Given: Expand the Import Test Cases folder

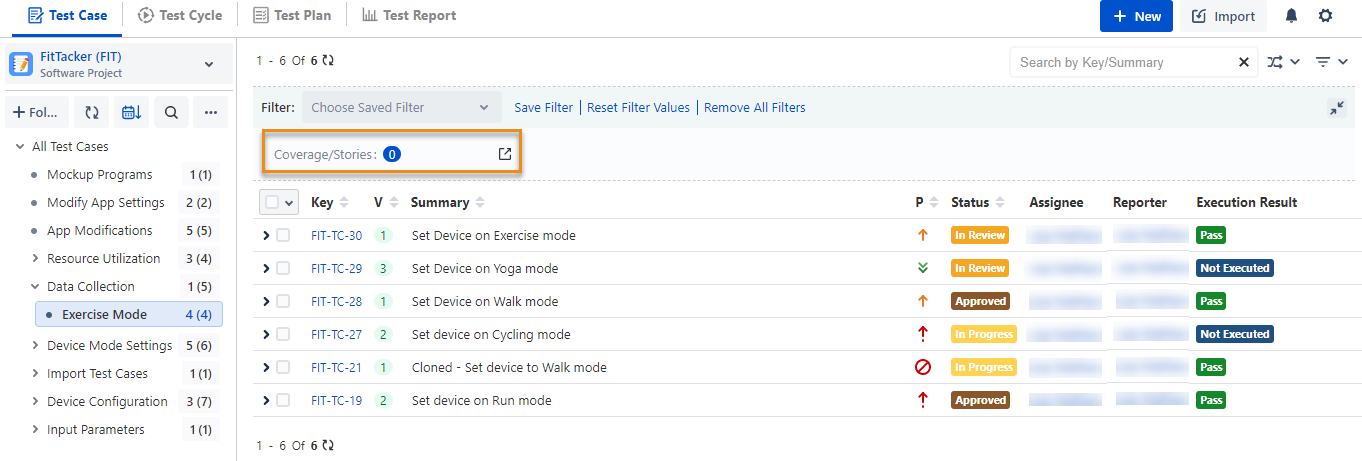Looking at the screenshot, I should (x=34, y=373).
